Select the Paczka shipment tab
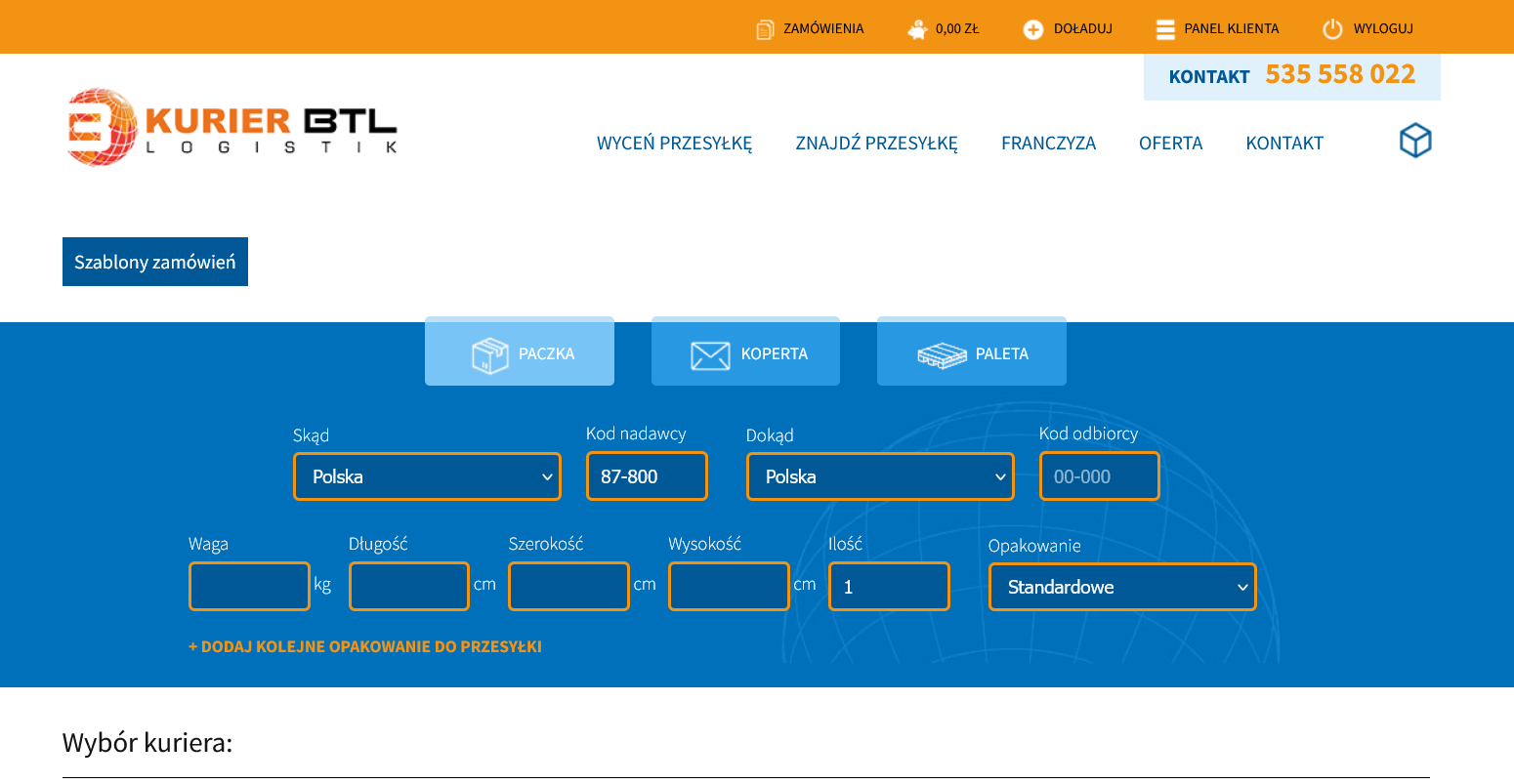 coord(520,351)
